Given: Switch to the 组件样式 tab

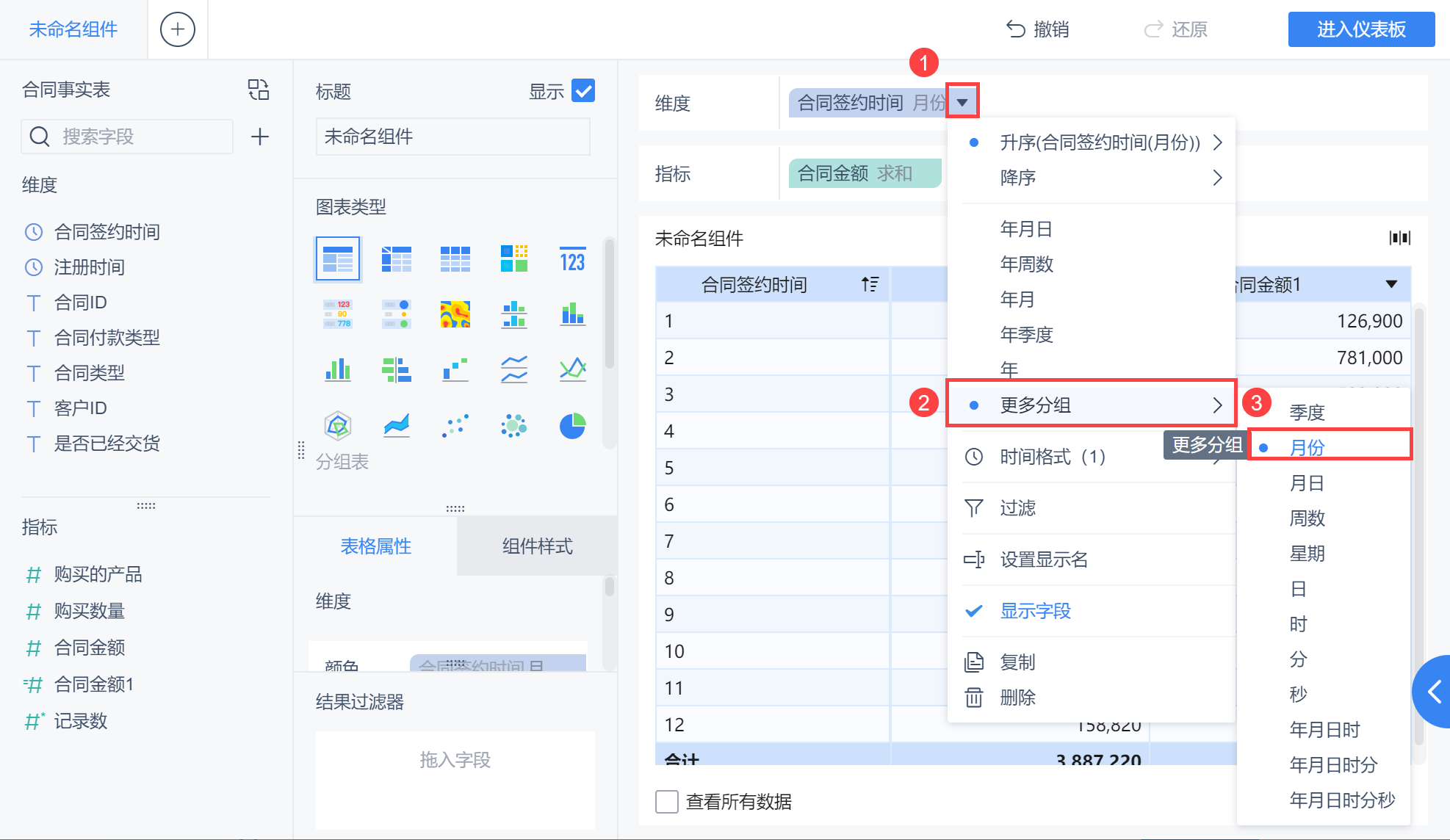Looking at the screenshot, I should coord(537,546).
